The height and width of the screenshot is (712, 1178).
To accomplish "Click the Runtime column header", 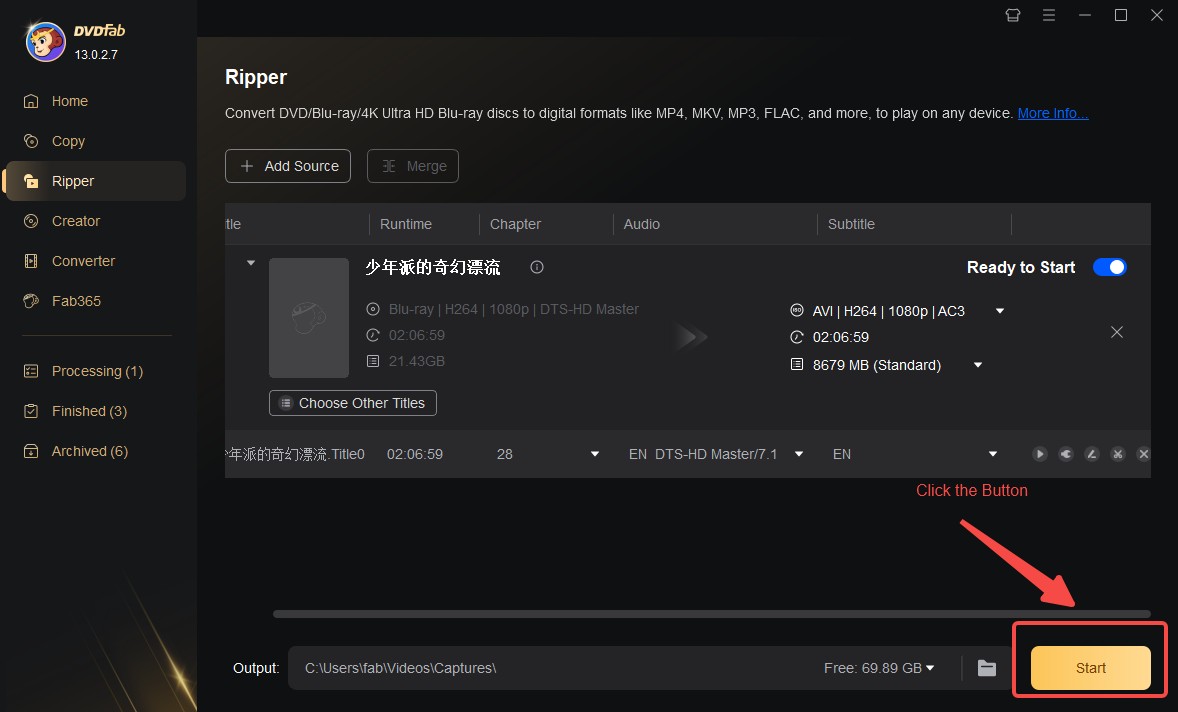I will [406, 224].
